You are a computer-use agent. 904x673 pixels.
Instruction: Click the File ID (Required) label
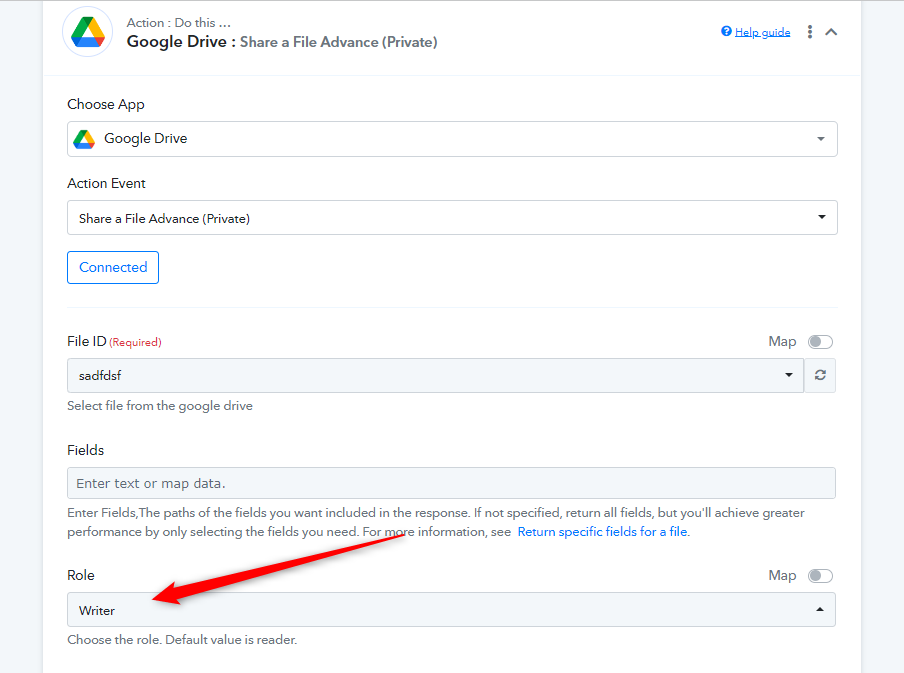tap(114, 341)
